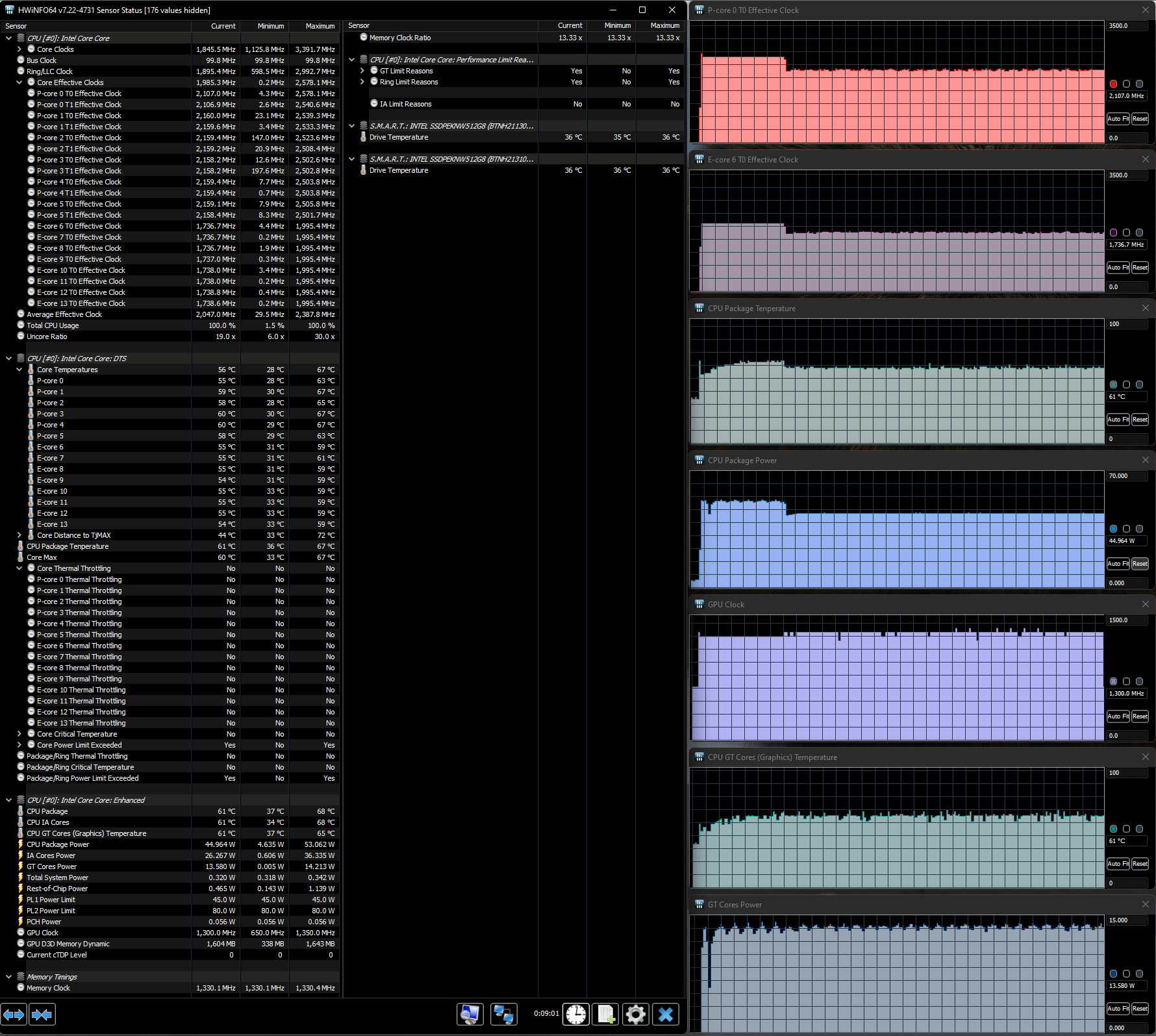The image size is (1156, 1036).
Task: Close the CPU Package Temperature graph window
Action: 1145,308
